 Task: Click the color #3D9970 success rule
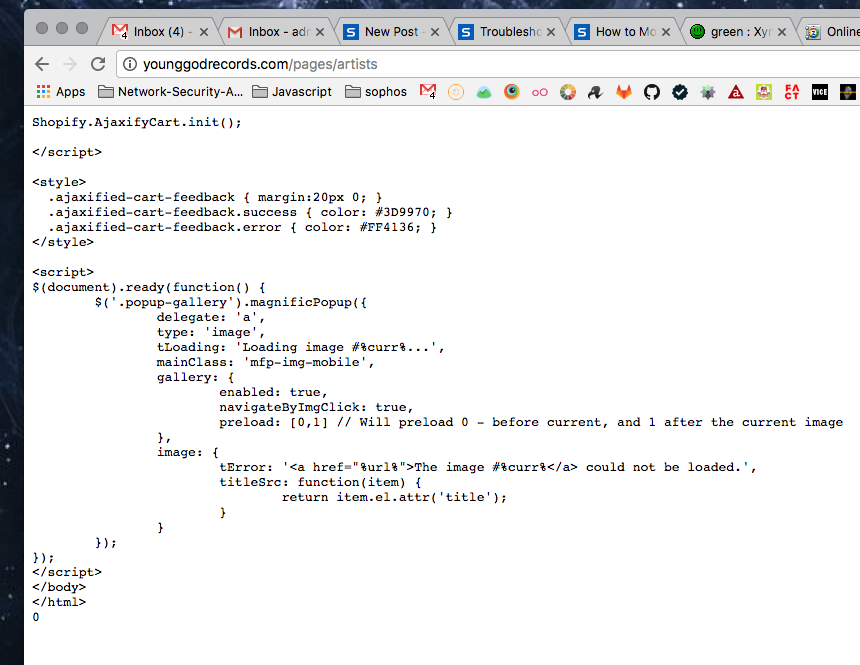coord(251,212)
